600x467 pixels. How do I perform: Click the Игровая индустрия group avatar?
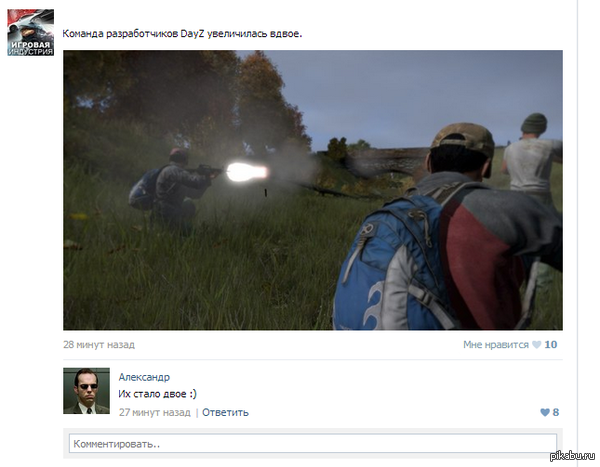(30, 31)
